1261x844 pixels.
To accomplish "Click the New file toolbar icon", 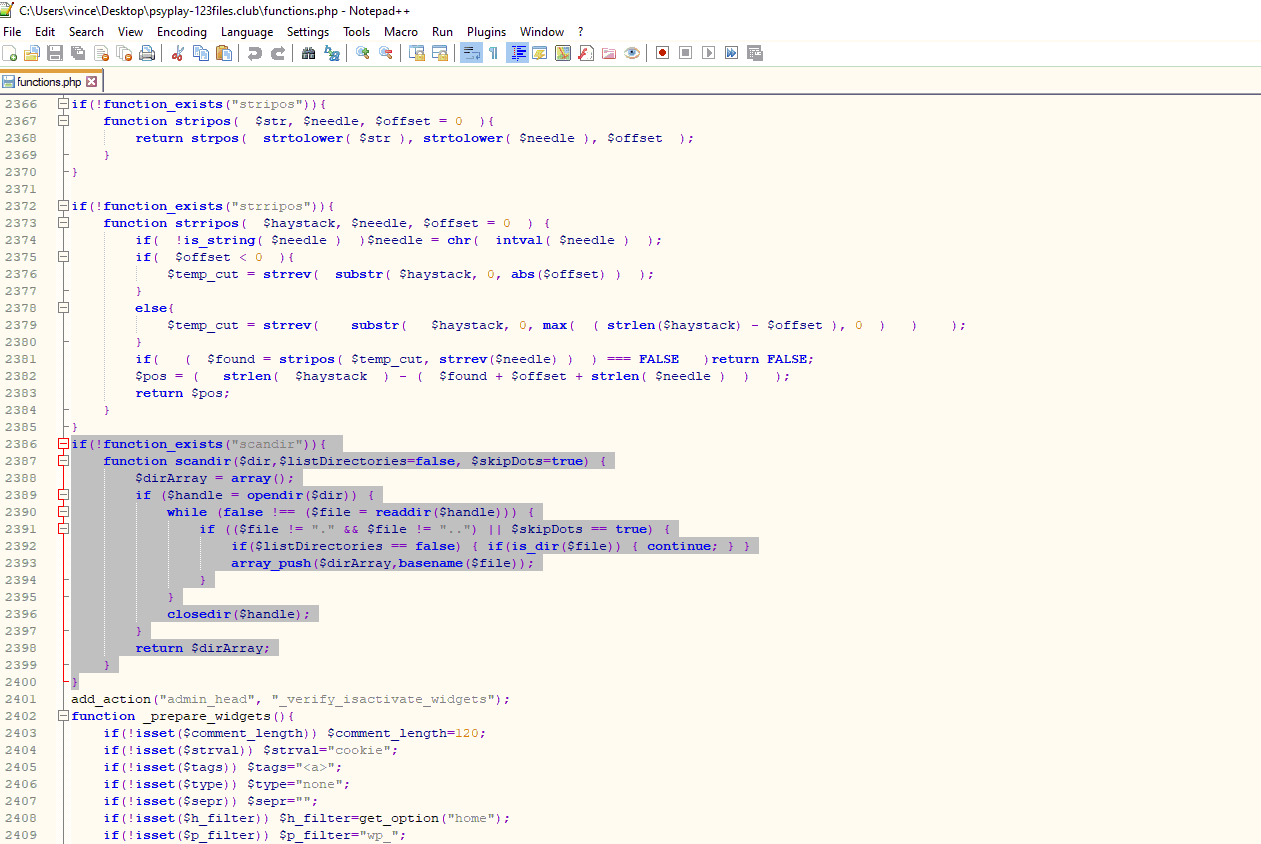I will click(10, 53).
